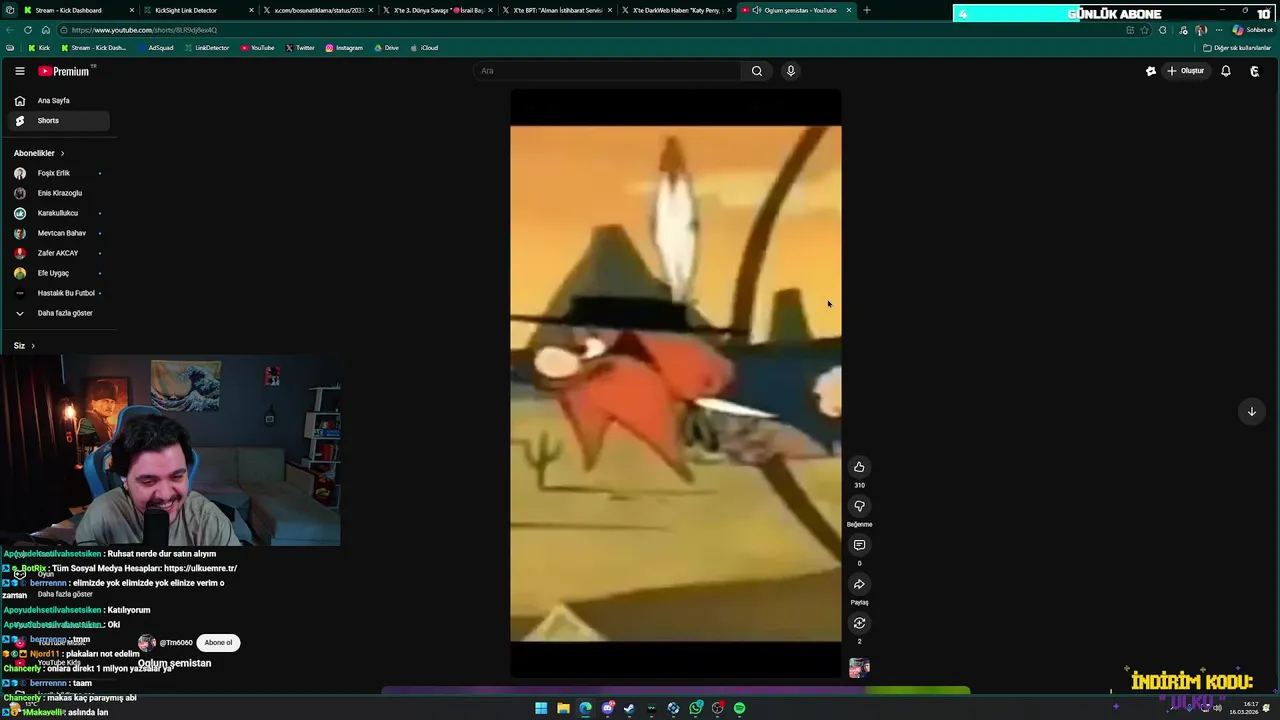The width and height of the screenshot is (1280, 720).
Task: Open the Sohbet et chat button
Action: (x=1252, y=30)
